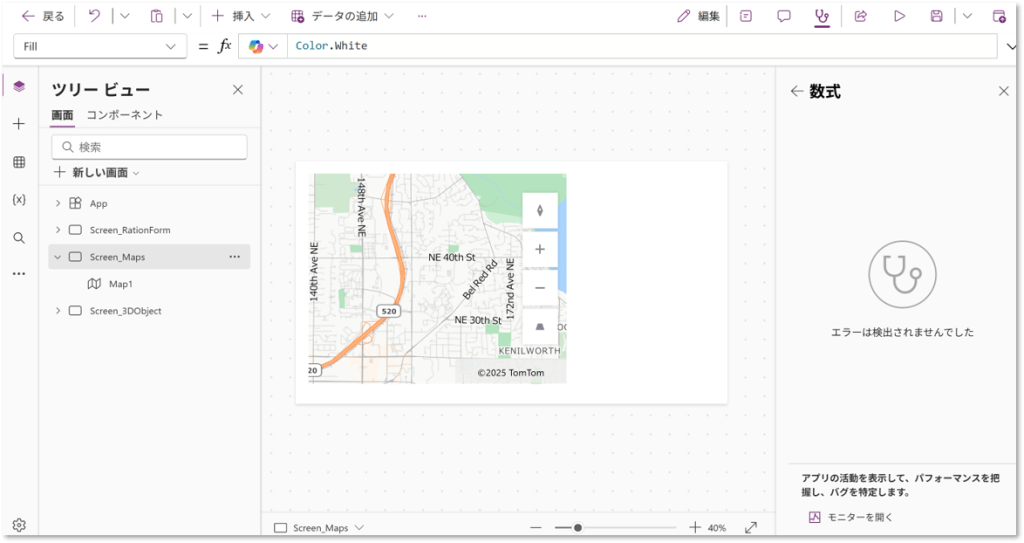This screenshot has width=1024, height=543.
Task: Click the 検索 search field
Action: 150,147
